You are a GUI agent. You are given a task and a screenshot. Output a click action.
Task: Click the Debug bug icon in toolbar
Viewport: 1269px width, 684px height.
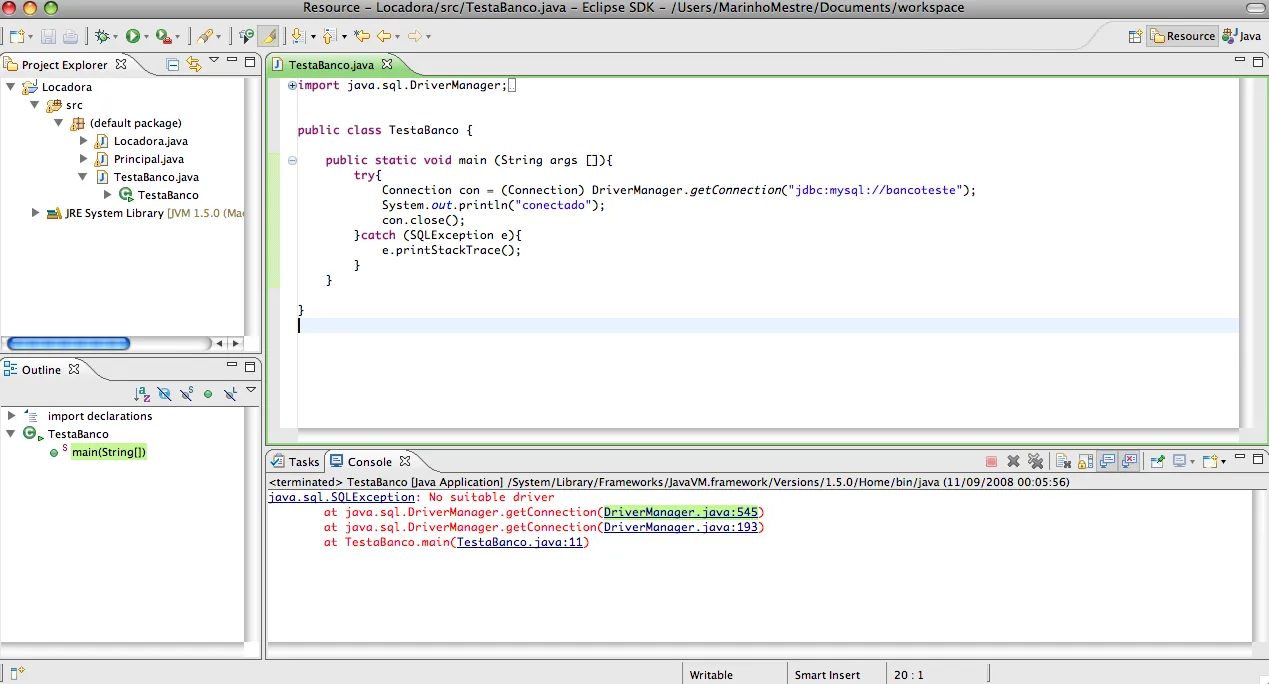point(101,36)
